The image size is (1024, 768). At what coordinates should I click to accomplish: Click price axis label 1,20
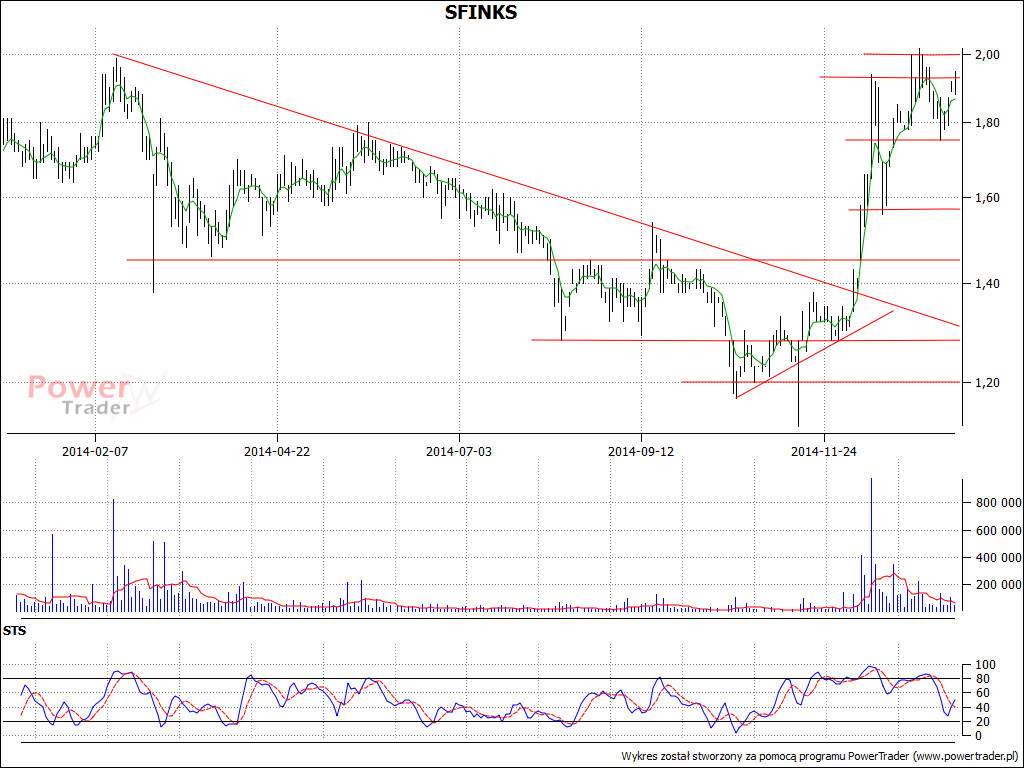click(987, 382)
